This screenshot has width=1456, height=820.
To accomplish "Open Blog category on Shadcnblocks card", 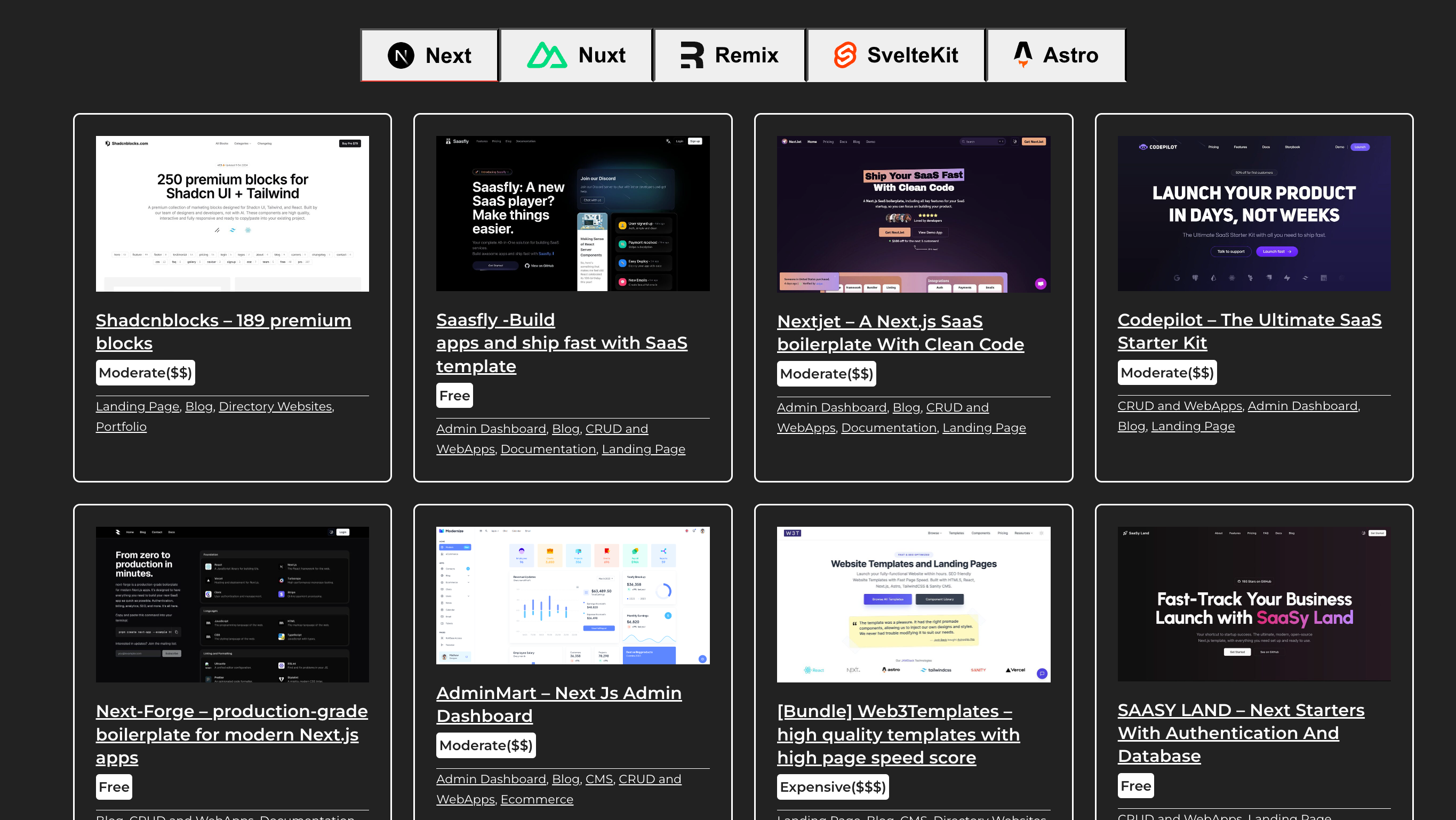I will click(x=199, y=406).
